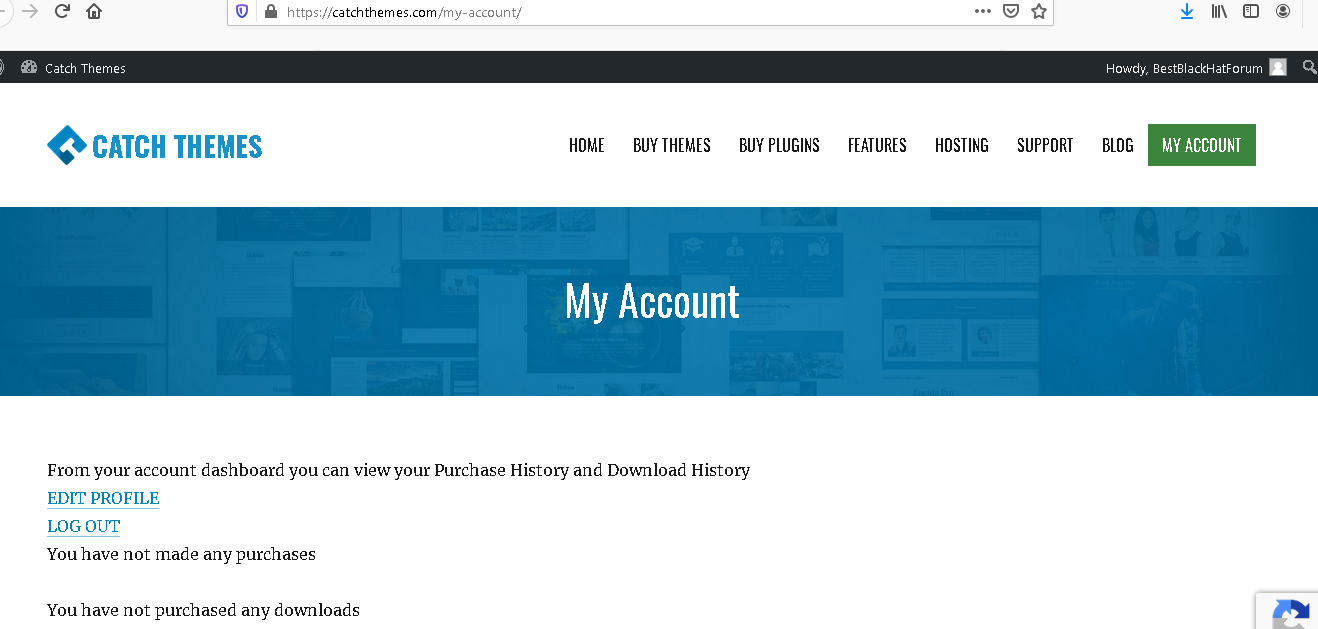Click text 'You have not purchased any downloads'
1318x629 pixels.
(203, 610)
